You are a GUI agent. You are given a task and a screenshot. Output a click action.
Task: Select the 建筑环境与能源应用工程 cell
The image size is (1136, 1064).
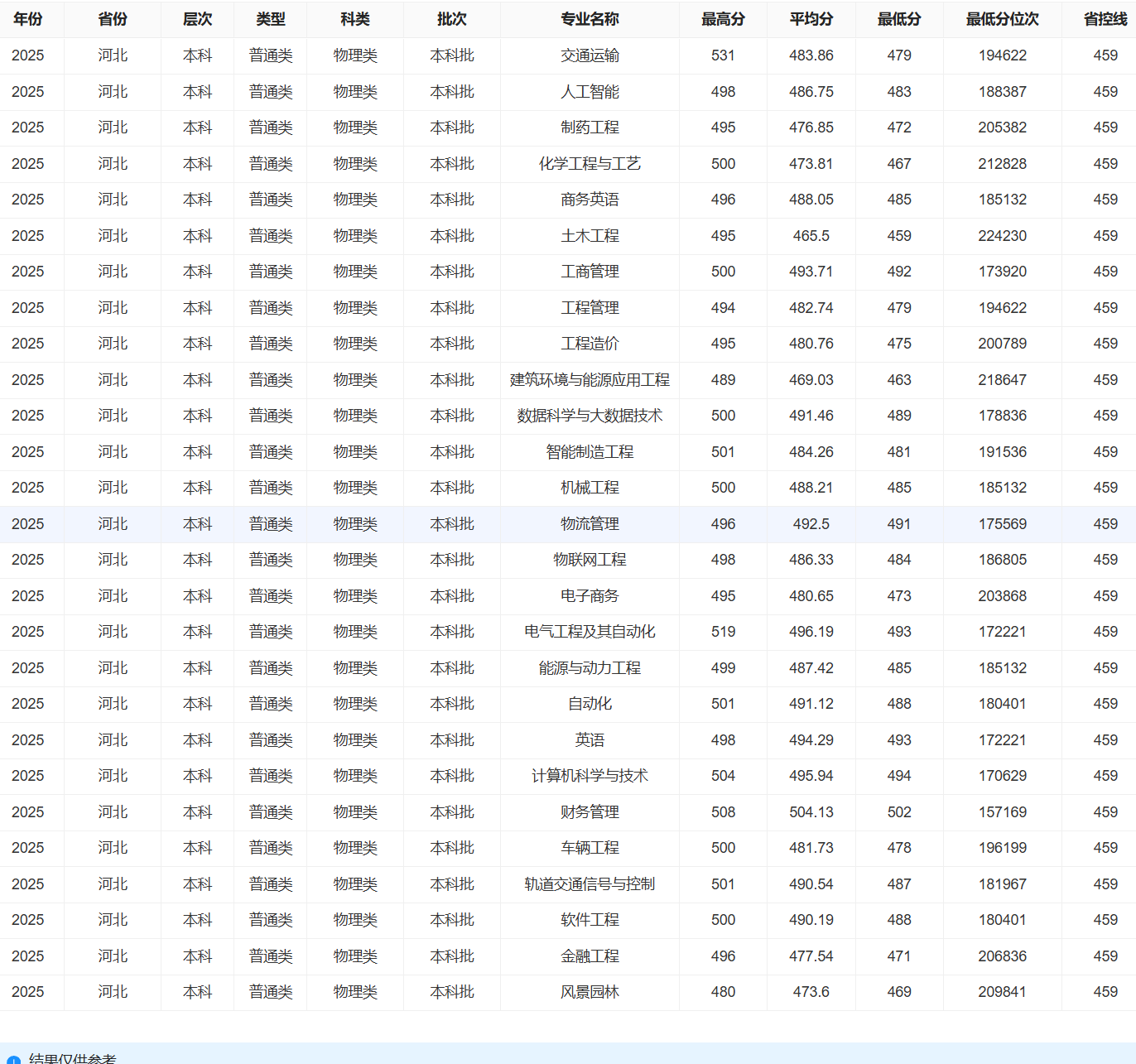tap(590, 380)
